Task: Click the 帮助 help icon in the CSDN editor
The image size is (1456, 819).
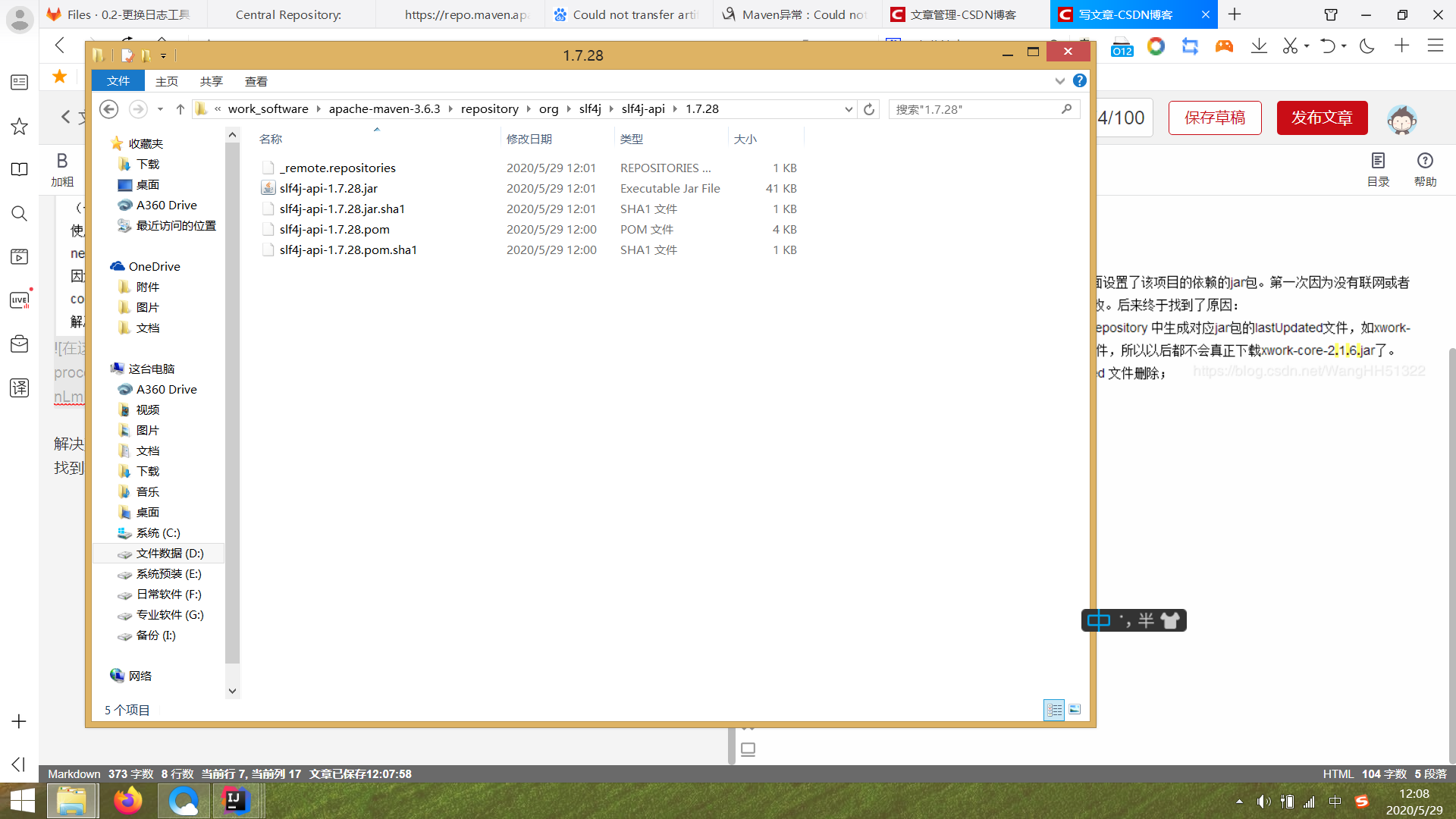Action: [1426, 168]
